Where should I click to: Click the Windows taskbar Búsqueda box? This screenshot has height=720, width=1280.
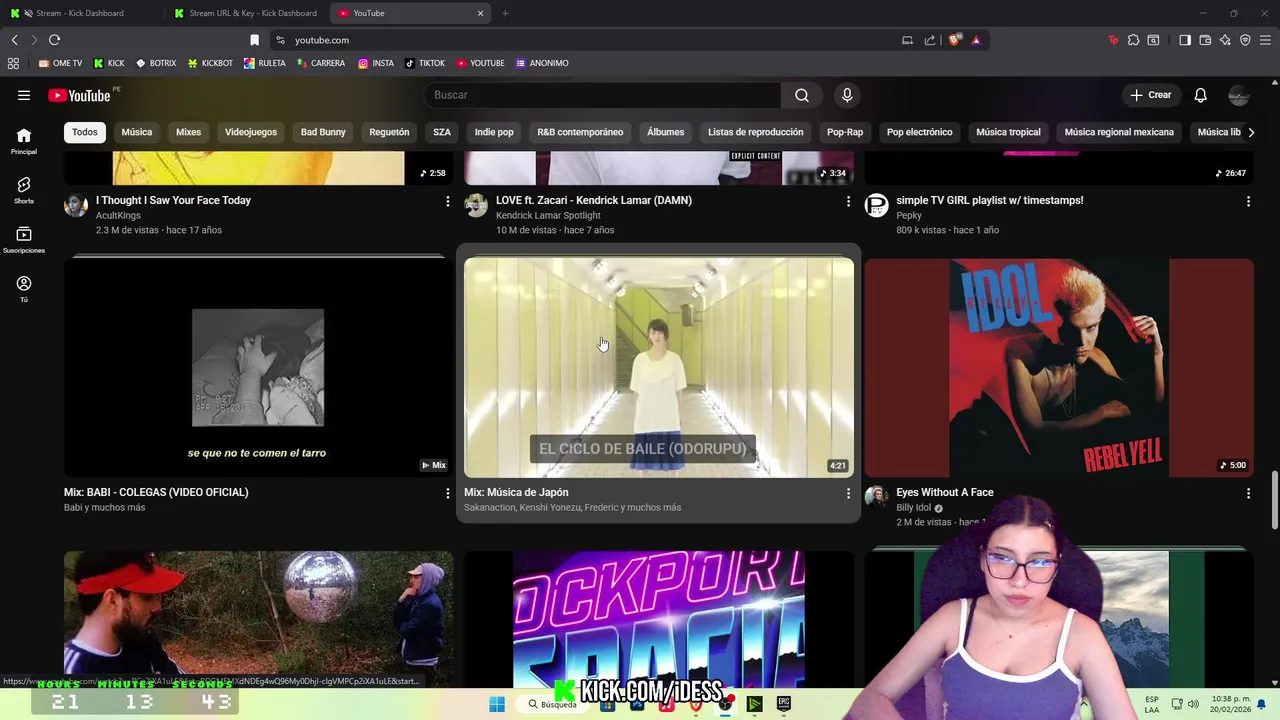[553, 704]
